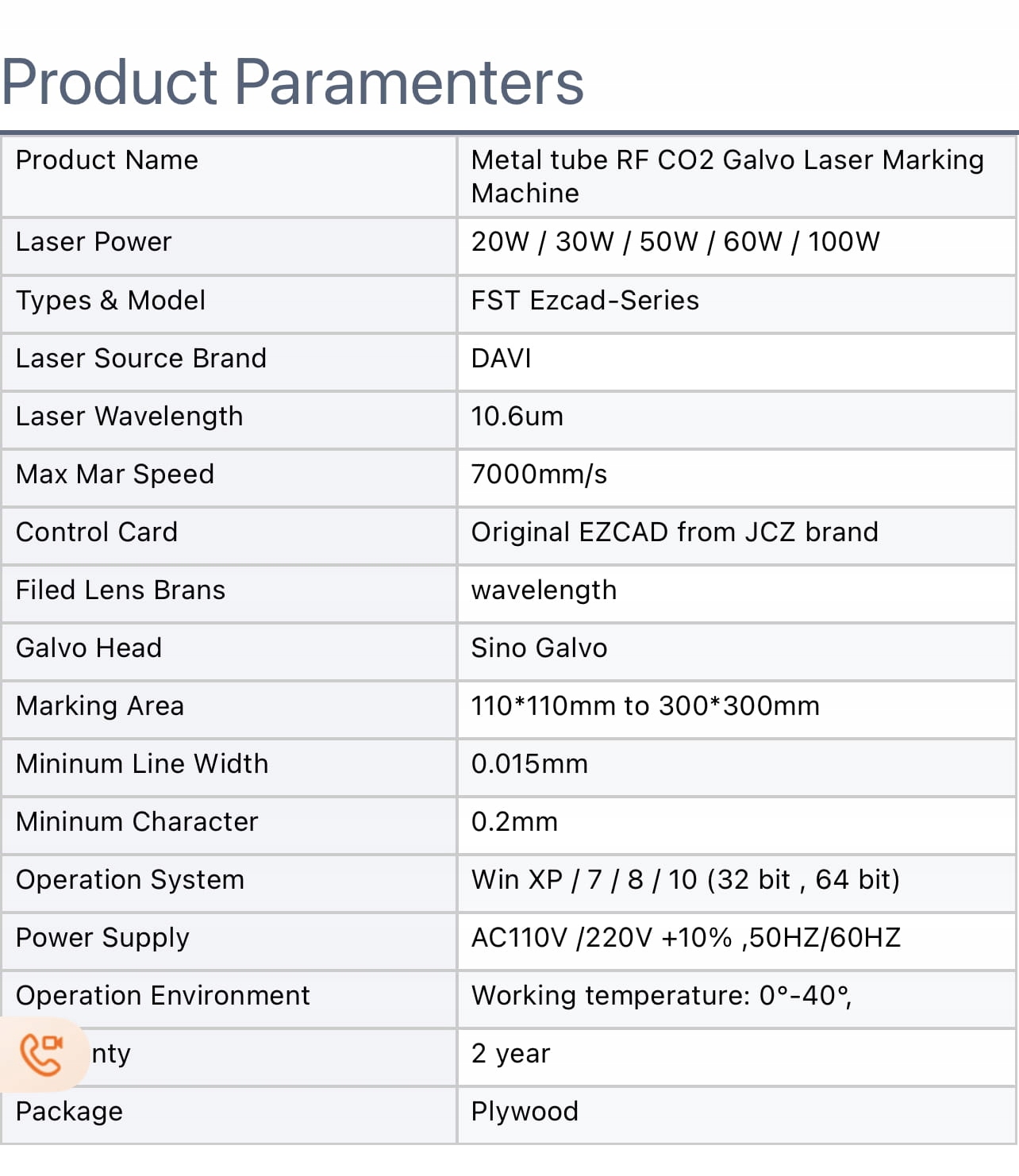Select the Mininum Character label
The height and width of the screenshot is (1176, 1019).
click(137, 822)
